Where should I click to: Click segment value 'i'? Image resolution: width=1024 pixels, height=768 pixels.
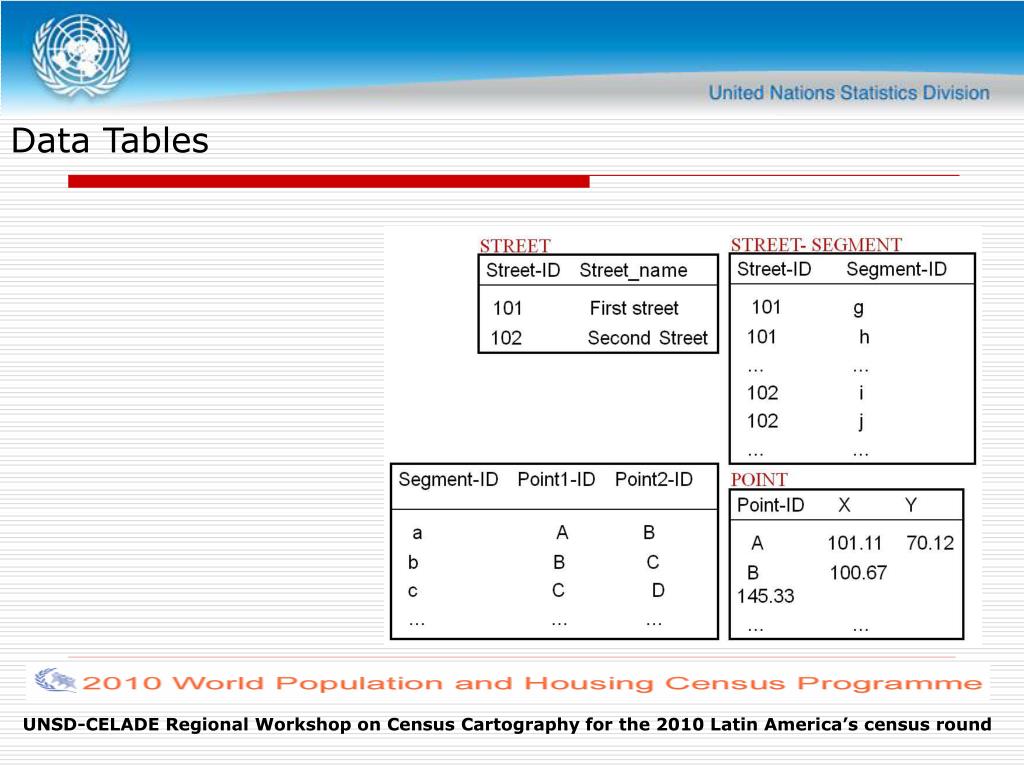click(861, 392)
